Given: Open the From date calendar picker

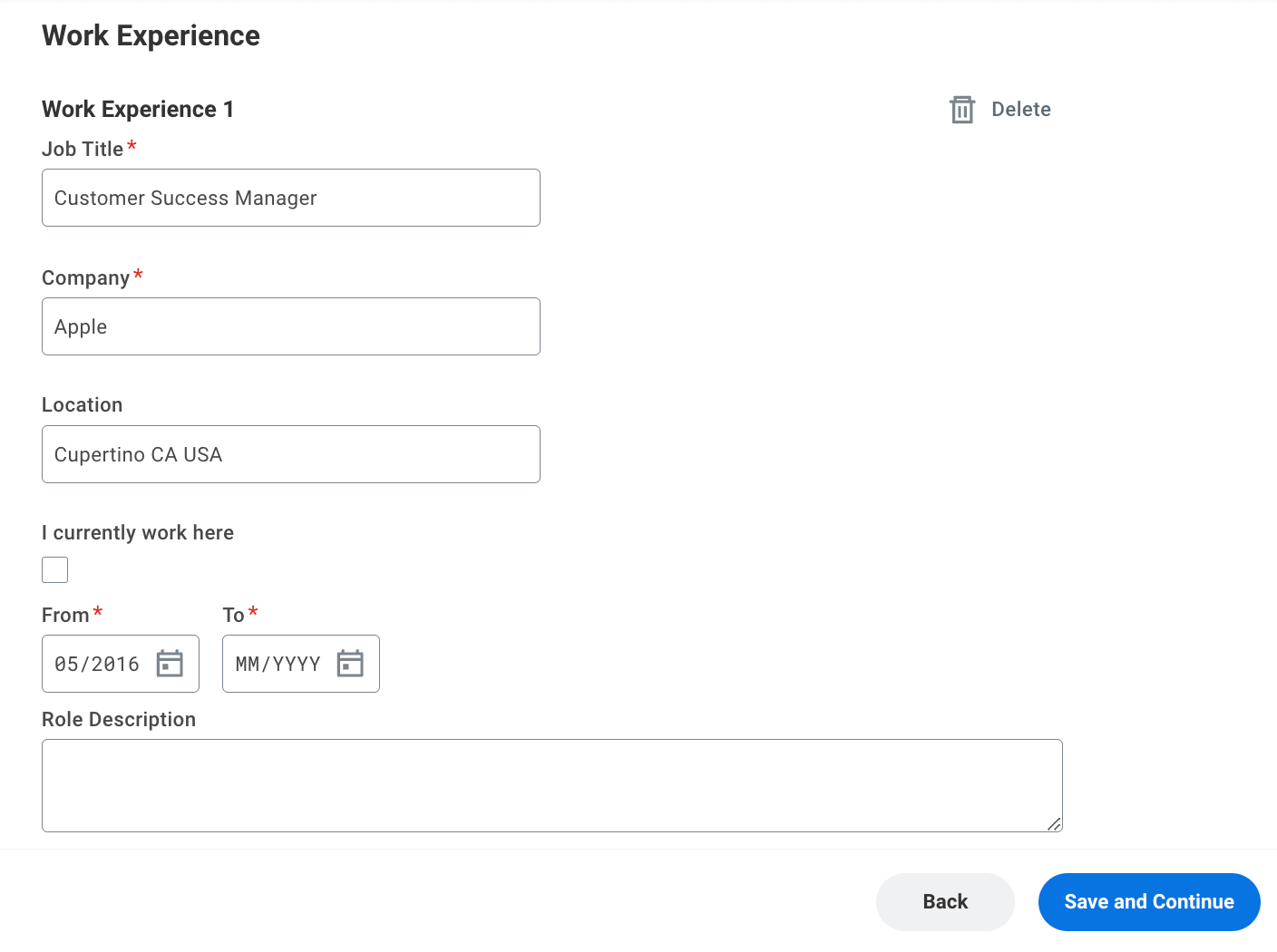Looking at the screenshot, I should (x=170, y=664).
